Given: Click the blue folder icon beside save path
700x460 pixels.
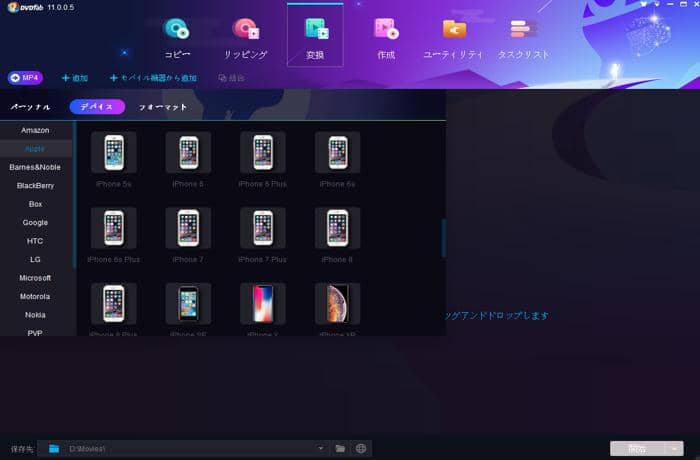Looking at the screenshot, I should [54, 448].
